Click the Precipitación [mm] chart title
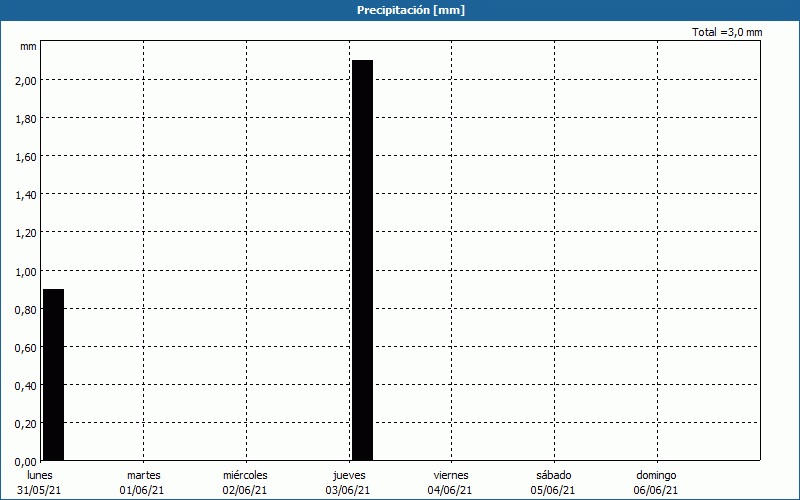Viewport: 800px width, 500px height. point(411,10)
